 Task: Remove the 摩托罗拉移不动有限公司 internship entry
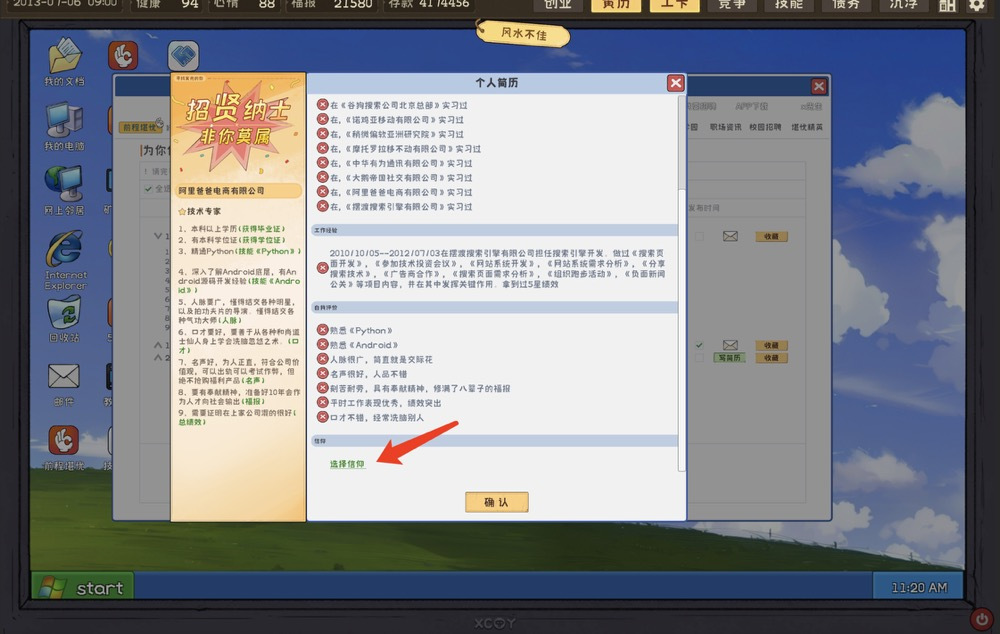(x=323, y=148)
